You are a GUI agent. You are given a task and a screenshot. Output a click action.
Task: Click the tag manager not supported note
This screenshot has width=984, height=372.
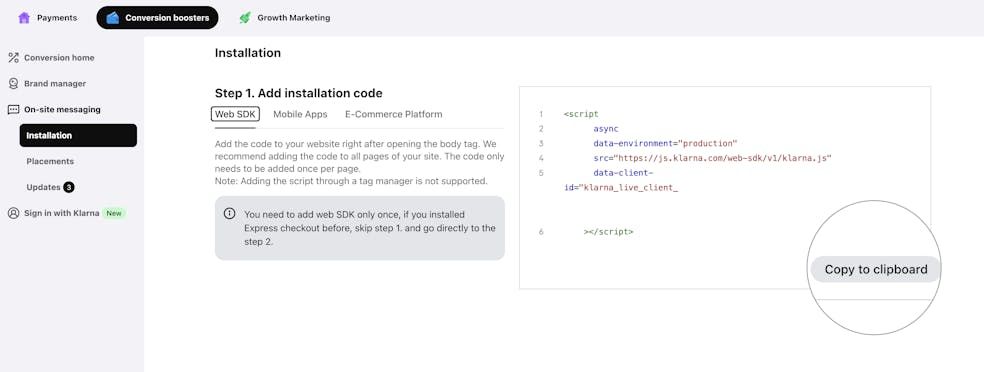(351, 181)
